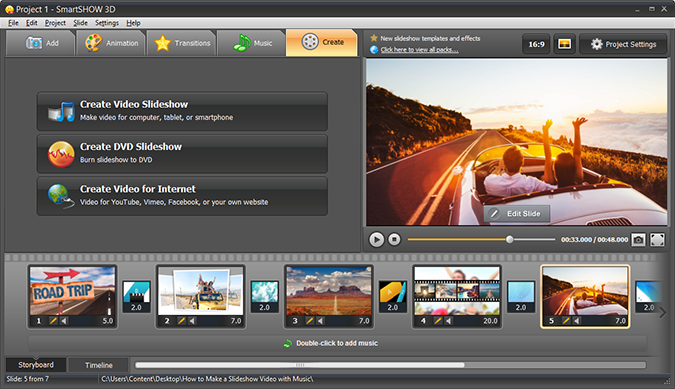Switch to the Animation tab
The image size is (675, 389).
111,43
